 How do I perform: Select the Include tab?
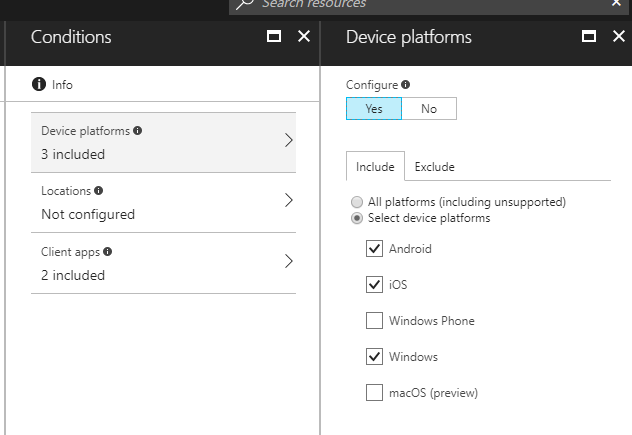(x=375, y=167)
